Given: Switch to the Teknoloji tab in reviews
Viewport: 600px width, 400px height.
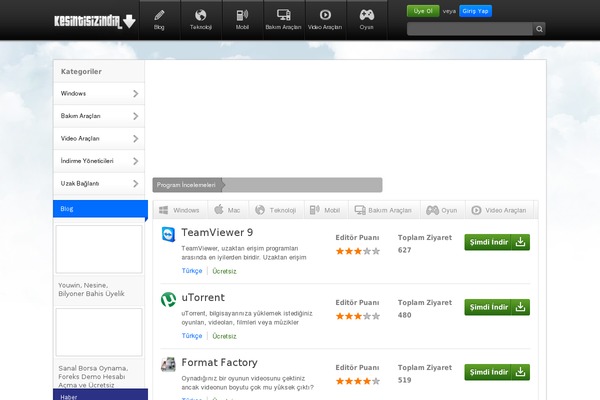Looking at the screenshot, I should (276, 210).
